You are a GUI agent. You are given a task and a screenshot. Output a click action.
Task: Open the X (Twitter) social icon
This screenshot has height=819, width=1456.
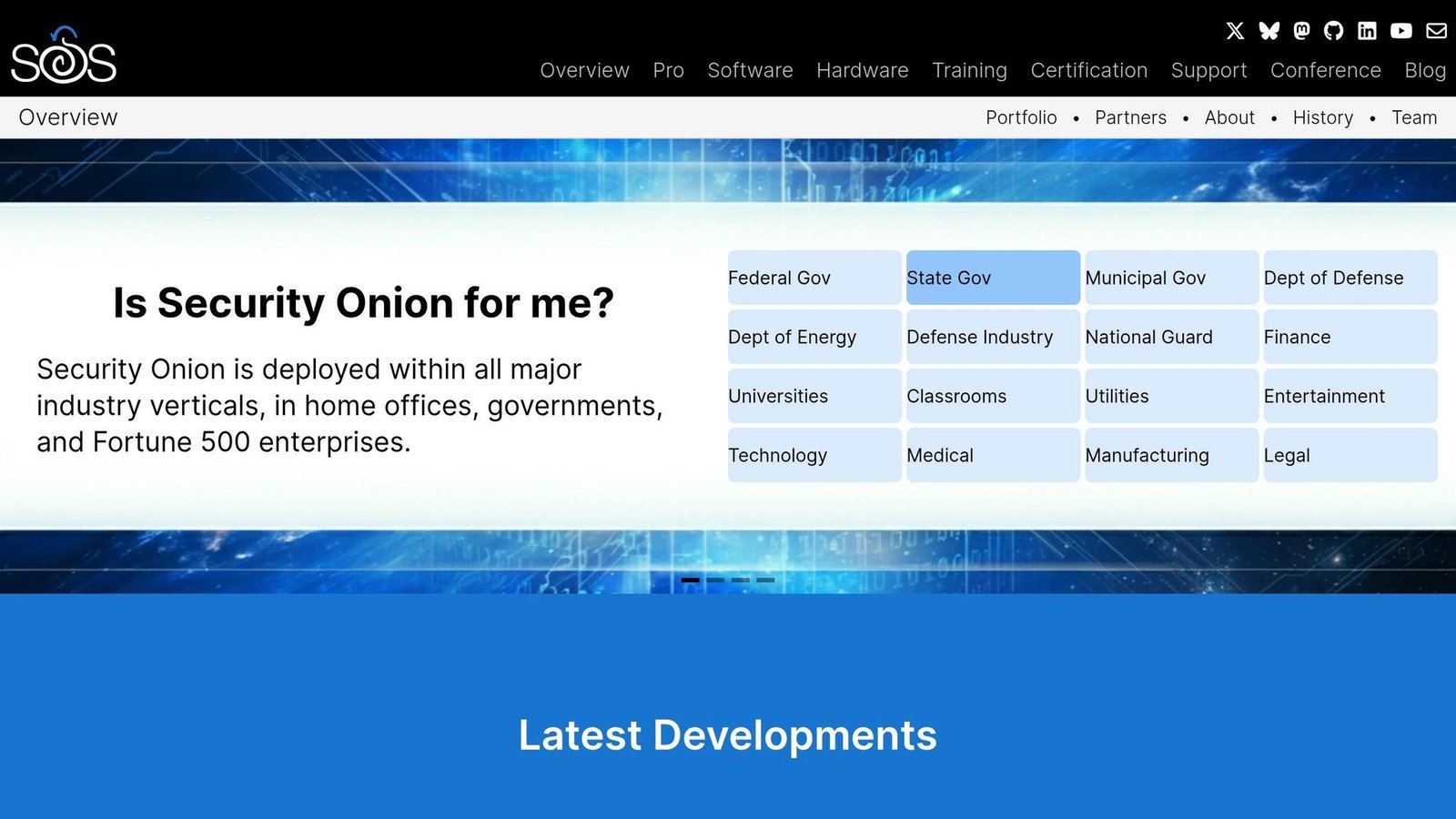coord(1235,31)
